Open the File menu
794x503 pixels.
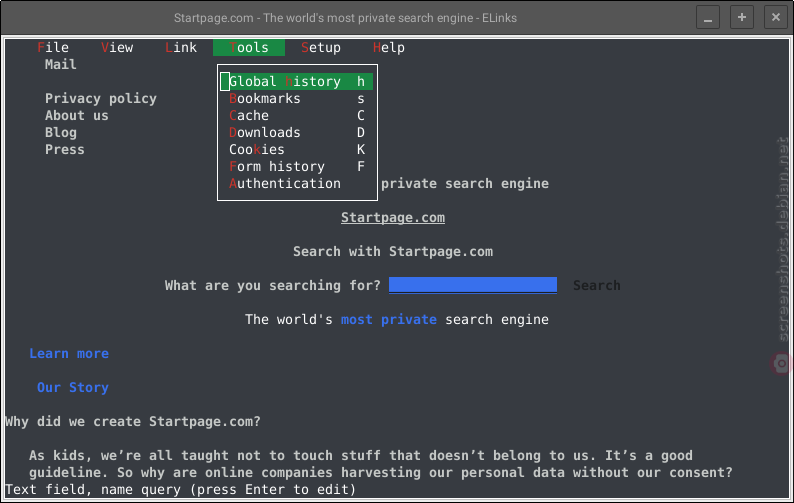[53, 48]
